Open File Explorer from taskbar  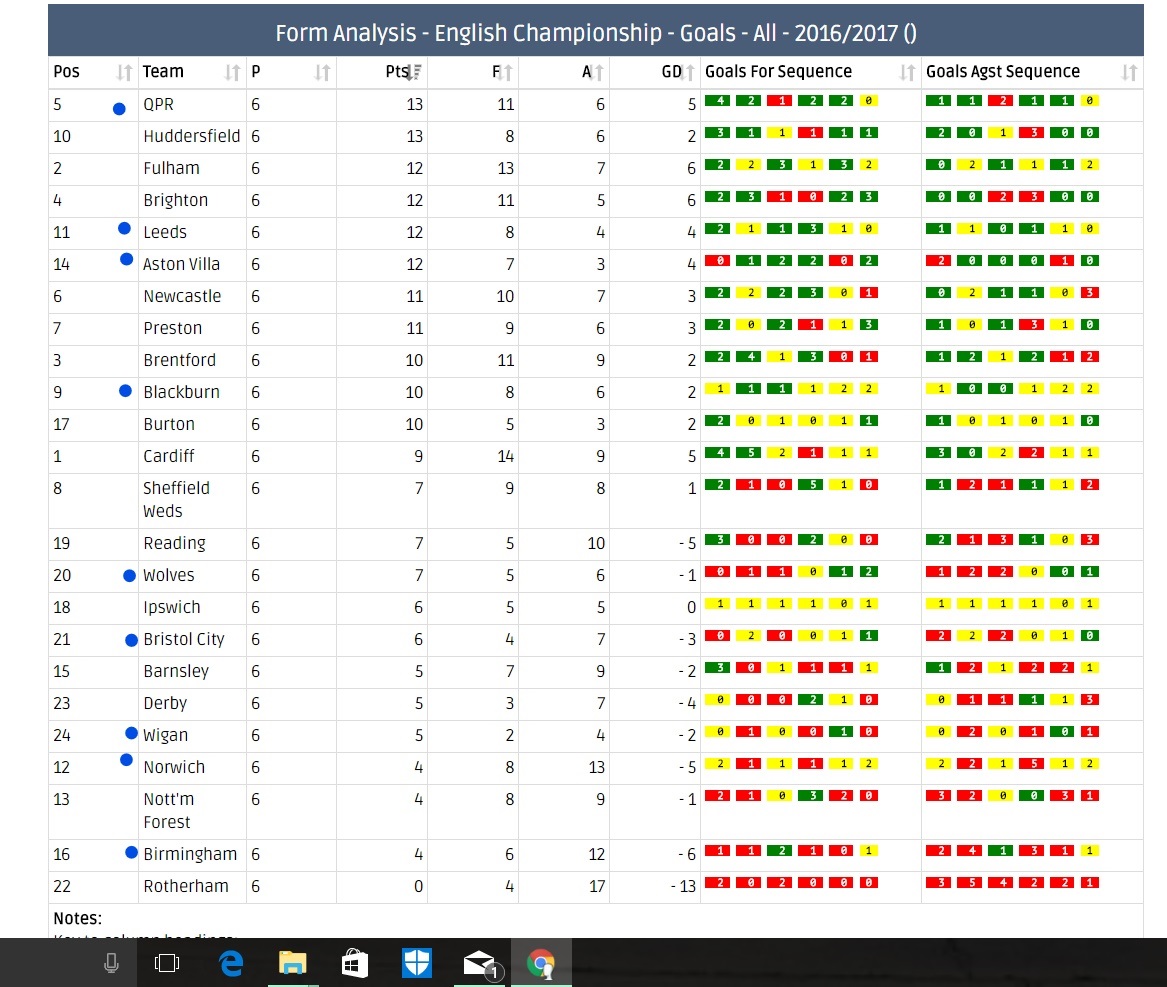pyautogui.click(x=292, y=963)
